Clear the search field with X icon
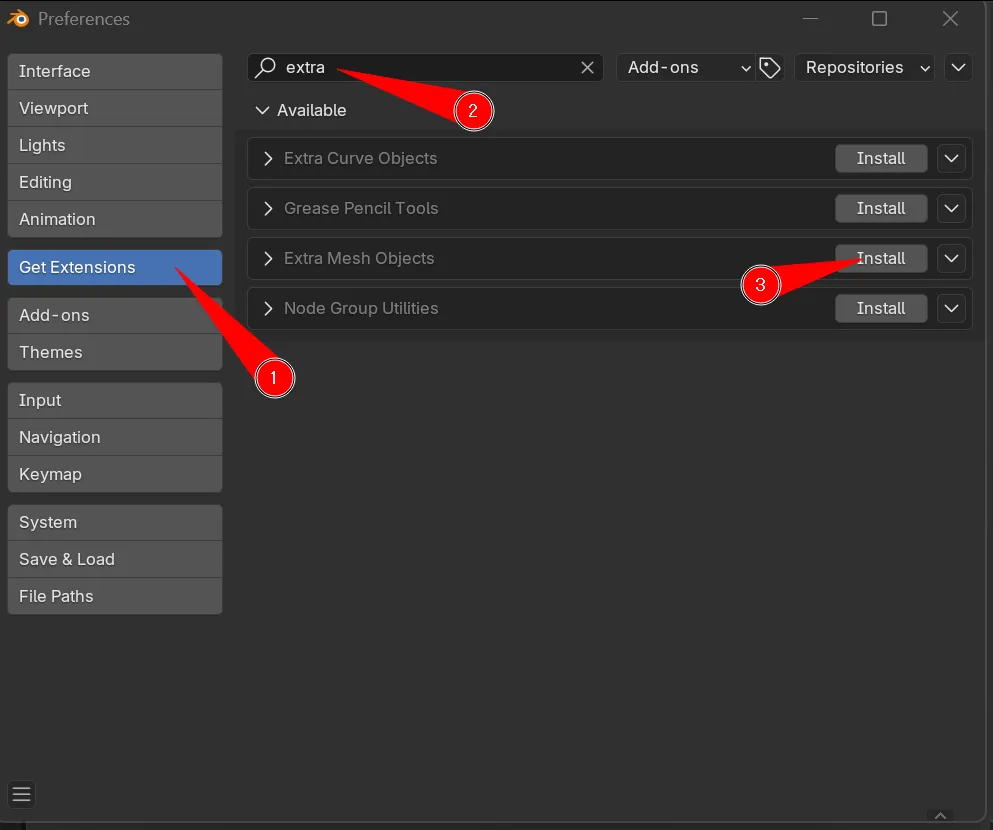Screen dimensions: 993x830 point(588,68)
